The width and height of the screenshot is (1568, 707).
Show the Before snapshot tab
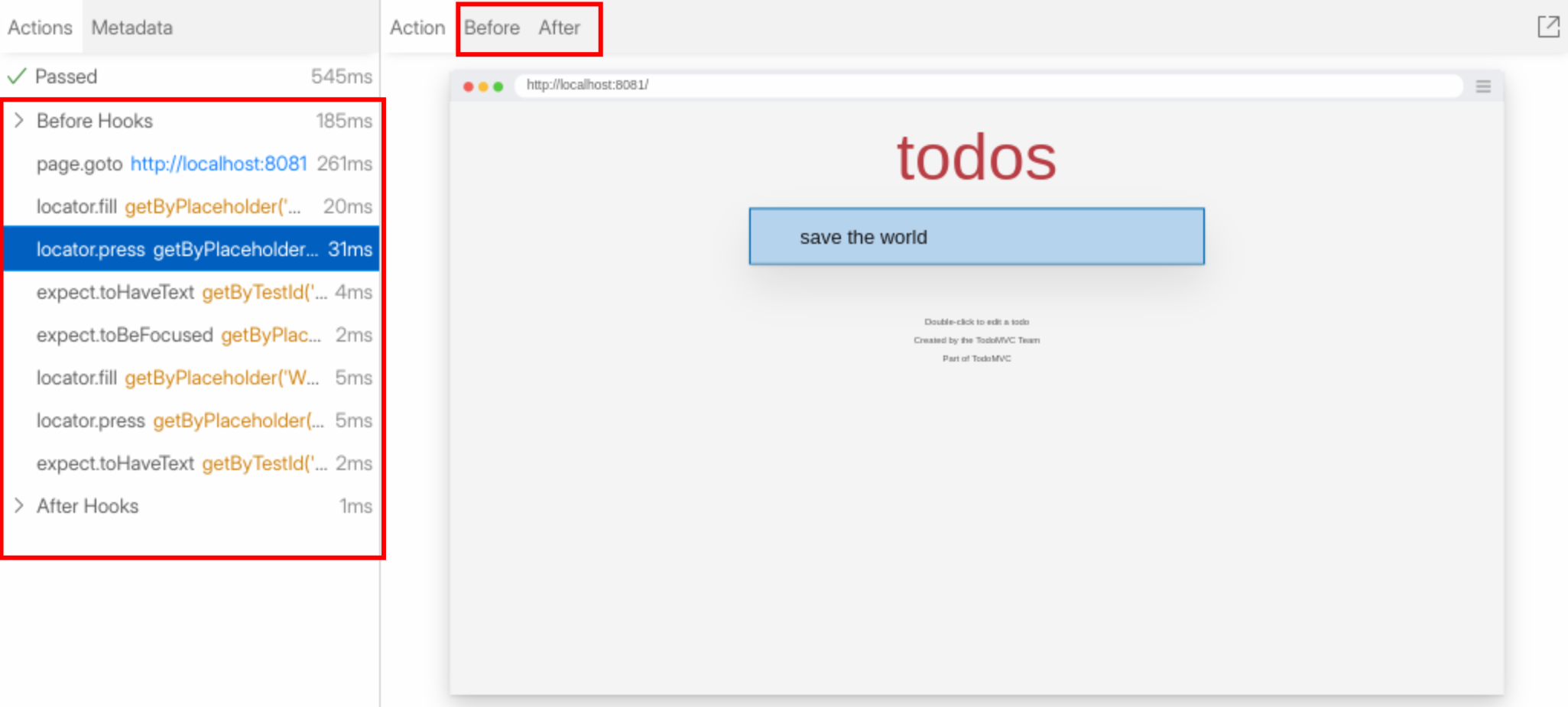click(x=492, y=28)
